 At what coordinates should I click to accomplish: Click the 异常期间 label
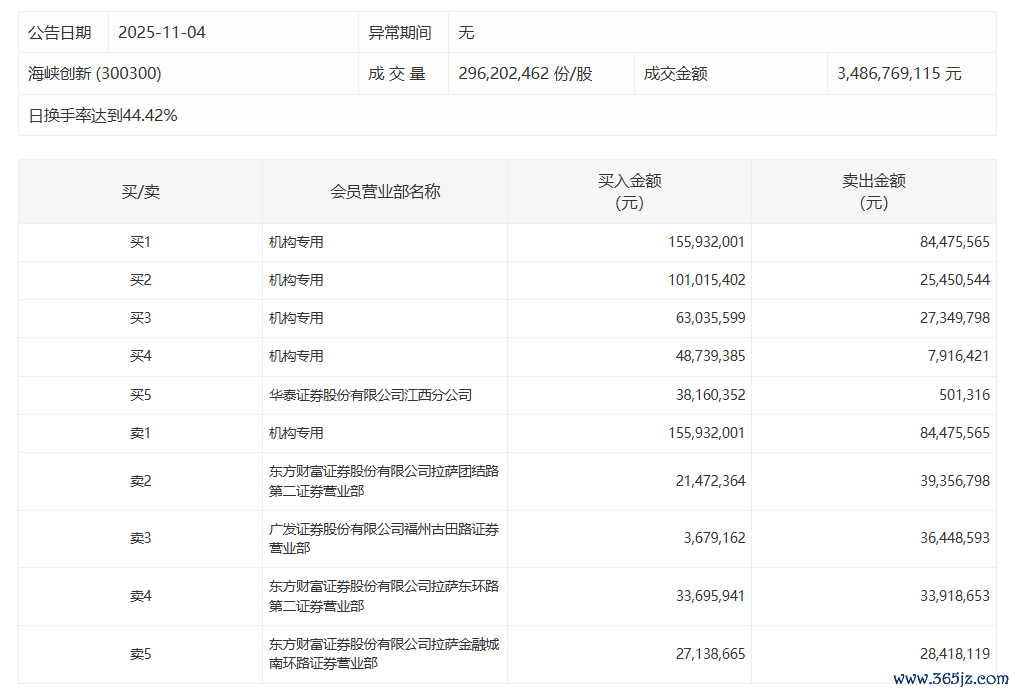[x=400, y=32]
